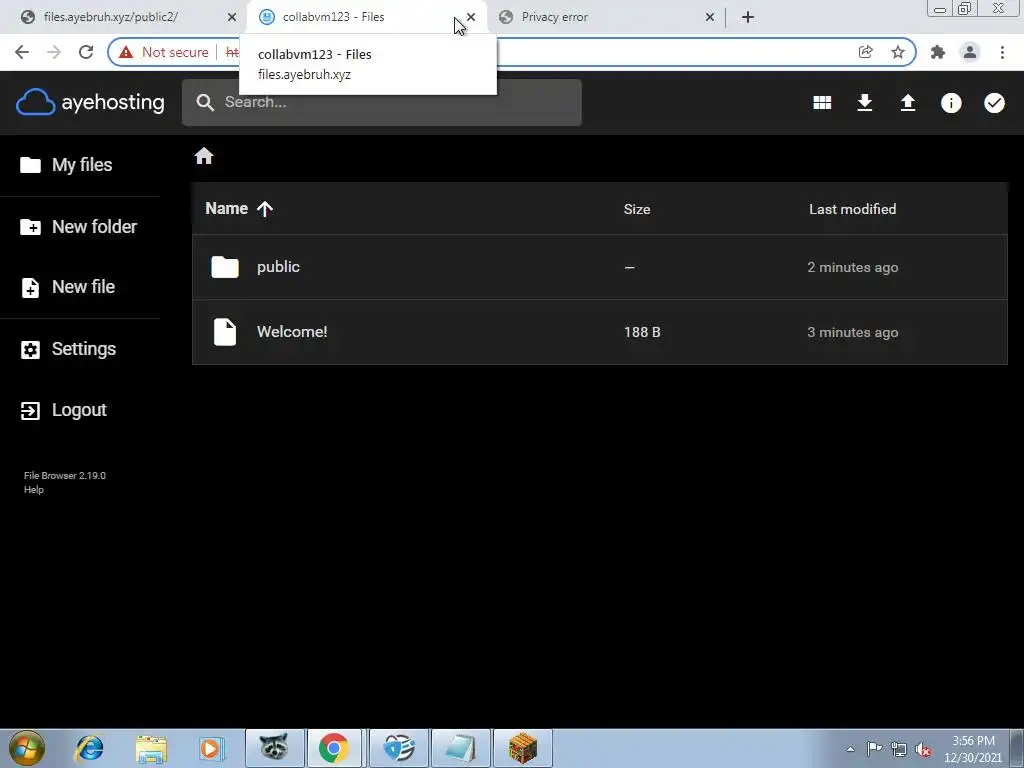Close the files.ayebruh.xyz/public2/ tab
This screenshot has height=768, width=1024.
pos(232,17)
